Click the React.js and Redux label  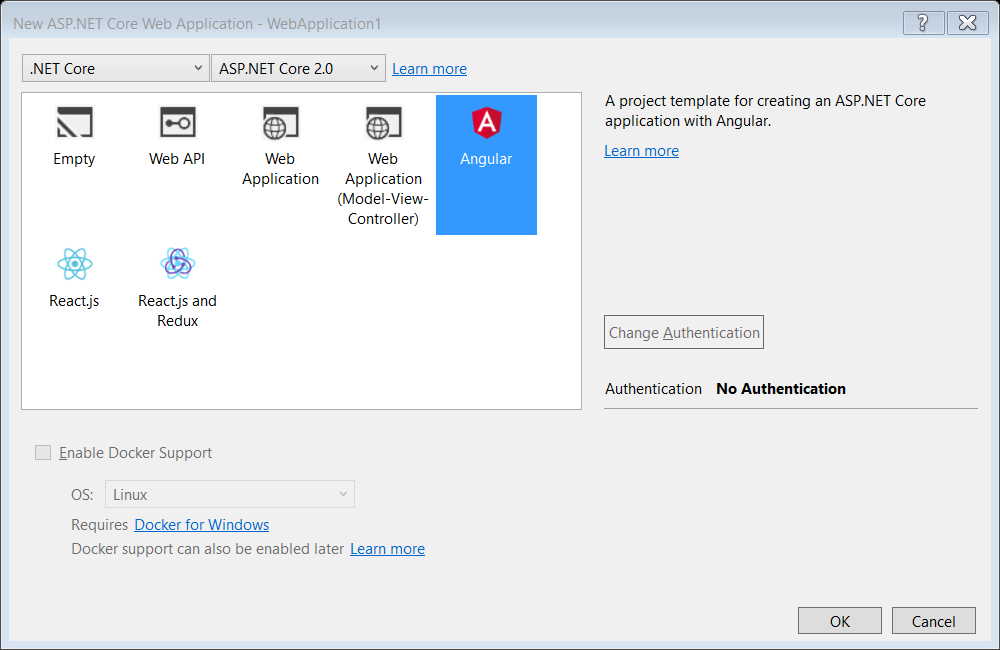click(177, 311)
